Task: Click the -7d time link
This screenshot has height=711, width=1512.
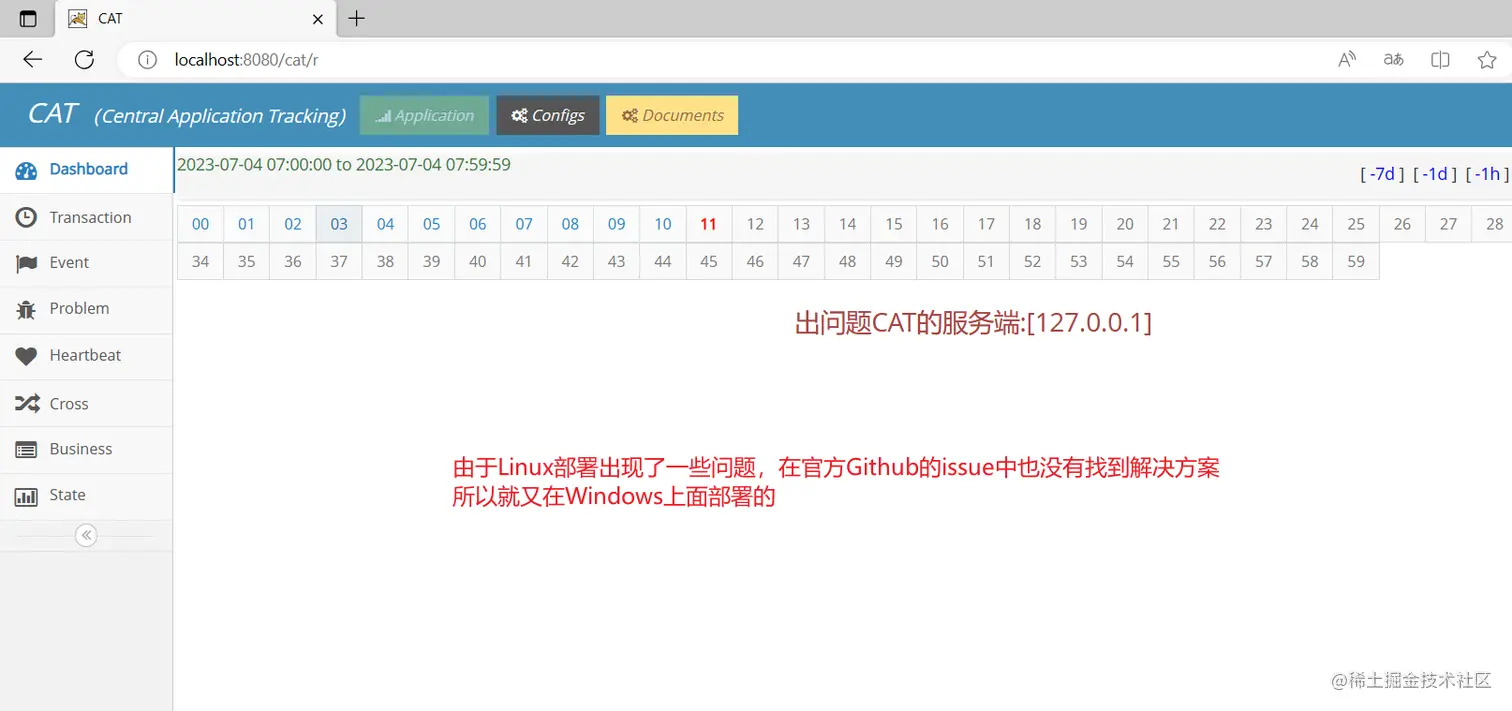Action: [1382, 174]
